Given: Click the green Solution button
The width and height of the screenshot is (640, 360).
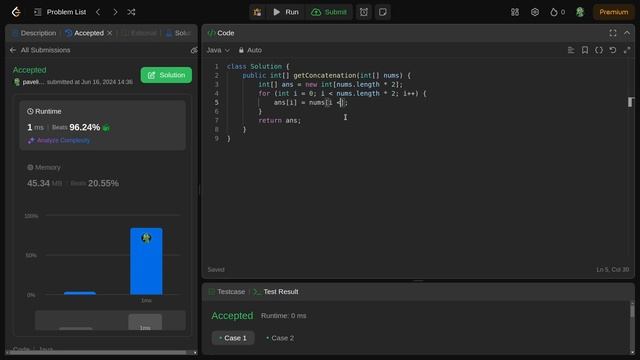Looking at the screenshot, I should (x=166, y=75).
